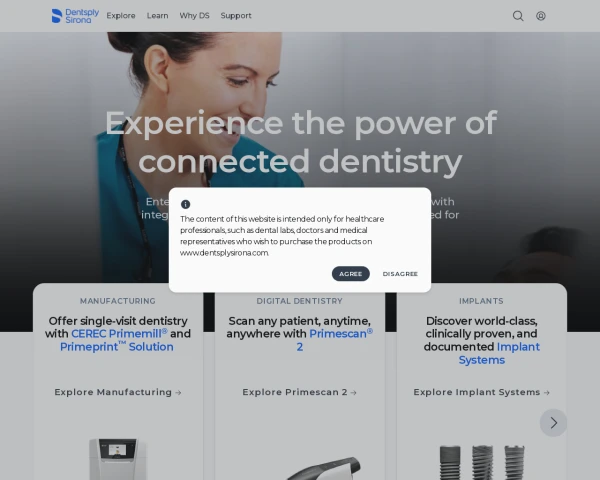600x480 pixels.
Task: Open the Why DS menu
Action: (x=194, y=16)
